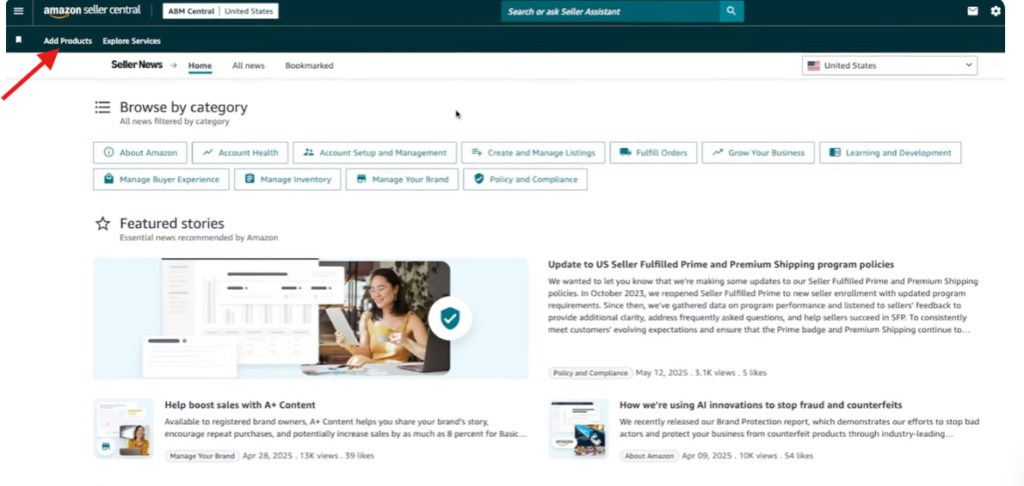Filter by Manage Your Brand category
The width and height of the screenshot is (1024, 486).
pyautogui.click(x=402, y=179)
